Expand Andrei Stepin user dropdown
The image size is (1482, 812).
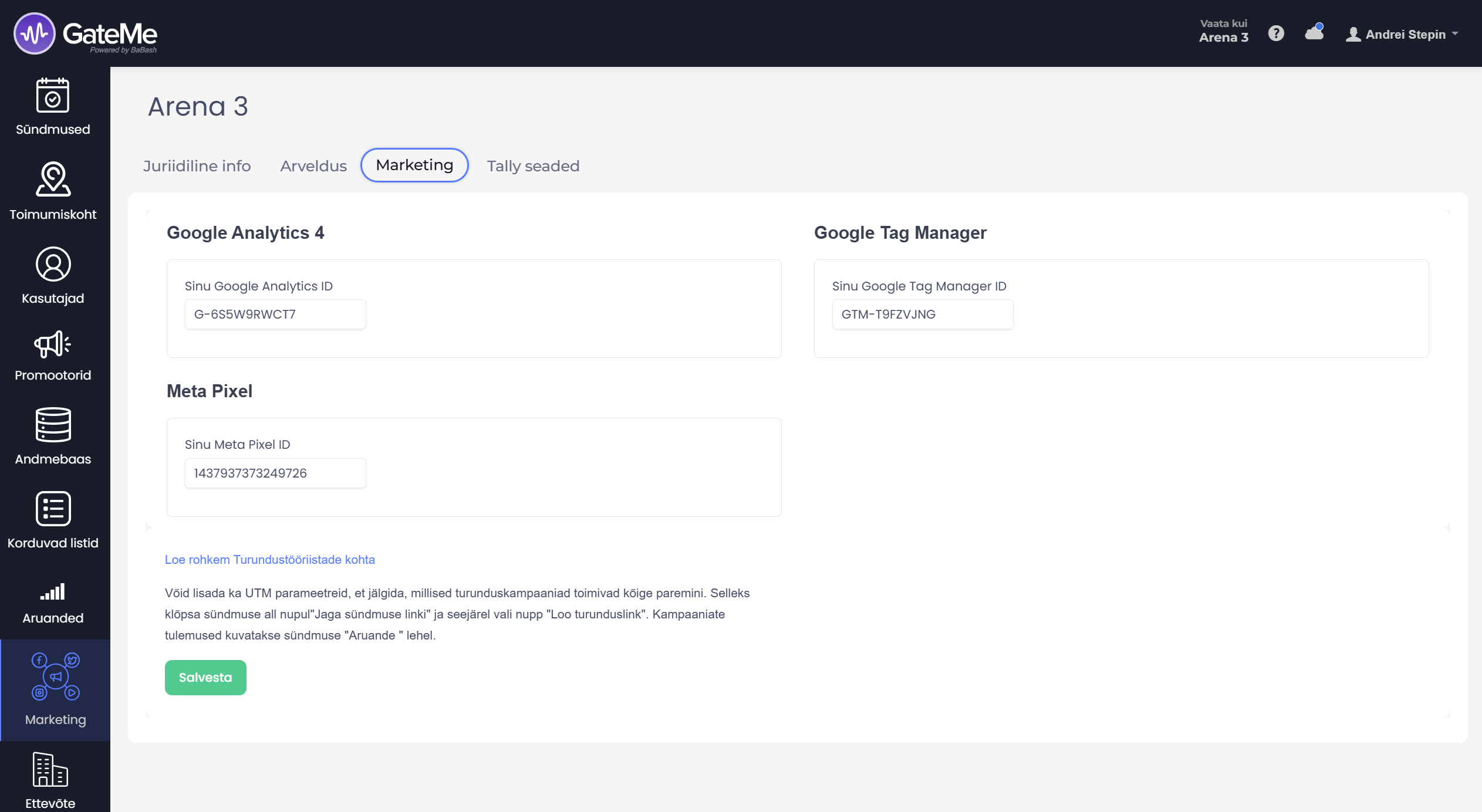[1402, 34]
